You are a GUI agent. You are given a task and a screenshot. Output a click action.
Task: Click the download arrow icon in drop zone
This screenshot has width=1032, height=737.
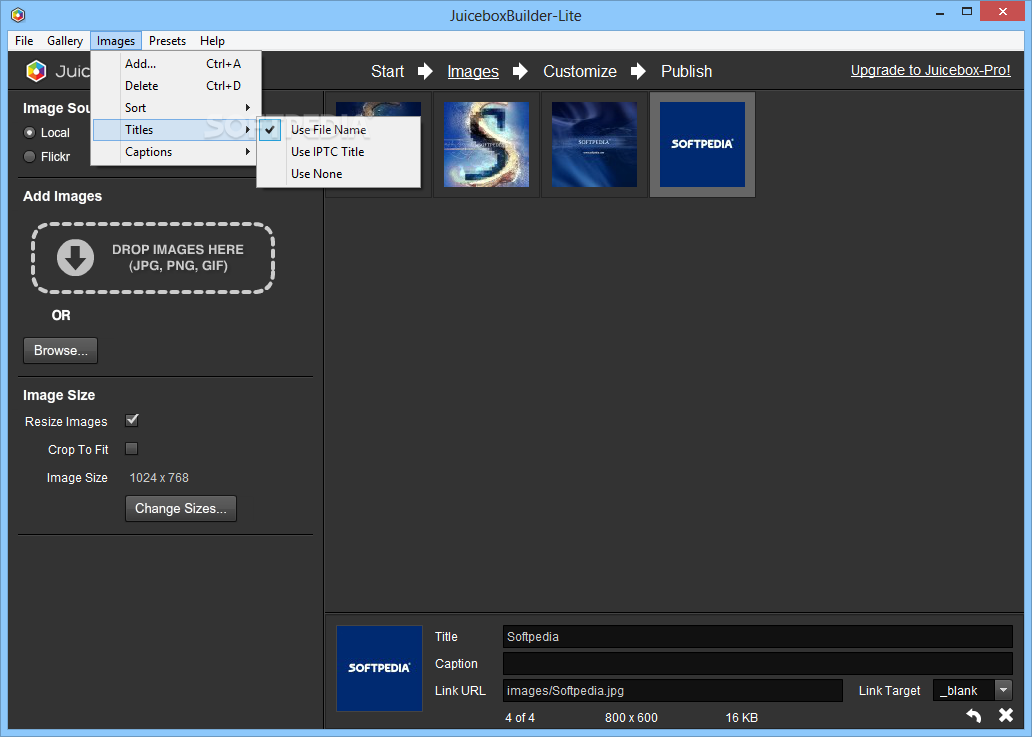tap(75, 257)
